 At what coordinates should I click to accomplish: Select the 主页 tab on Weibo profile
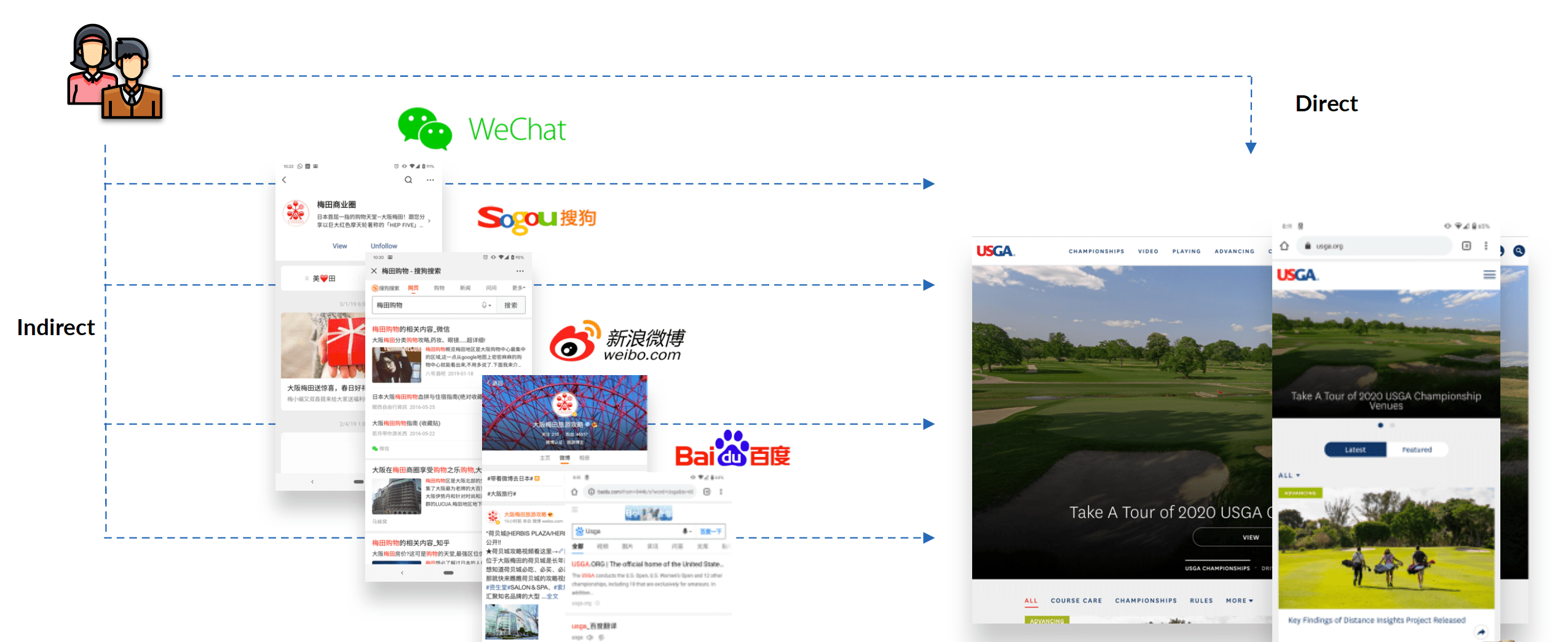click(545, 458)
